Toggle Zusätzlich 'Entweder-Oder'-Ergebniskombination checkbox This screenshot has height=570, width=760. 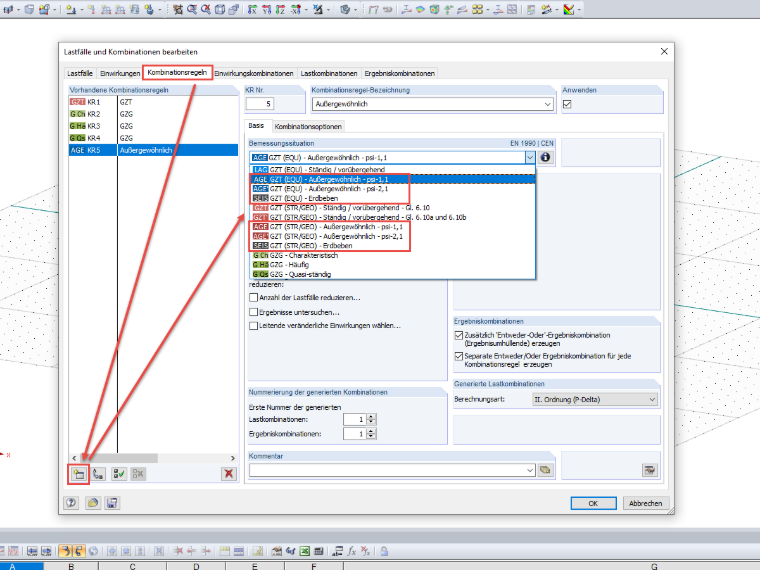pyautogui.click(x=459, y=335)
